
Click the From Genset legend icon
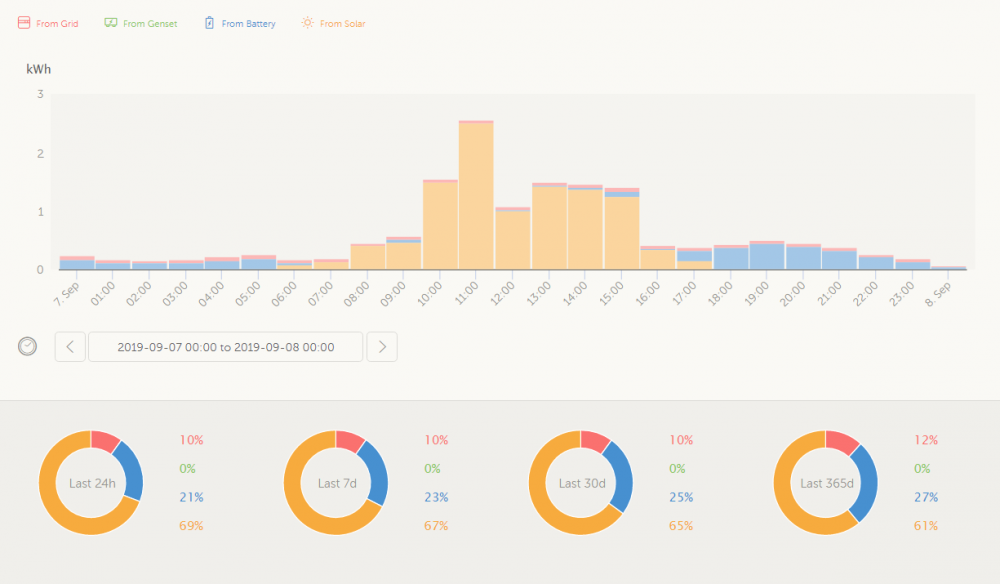(111, 23)
